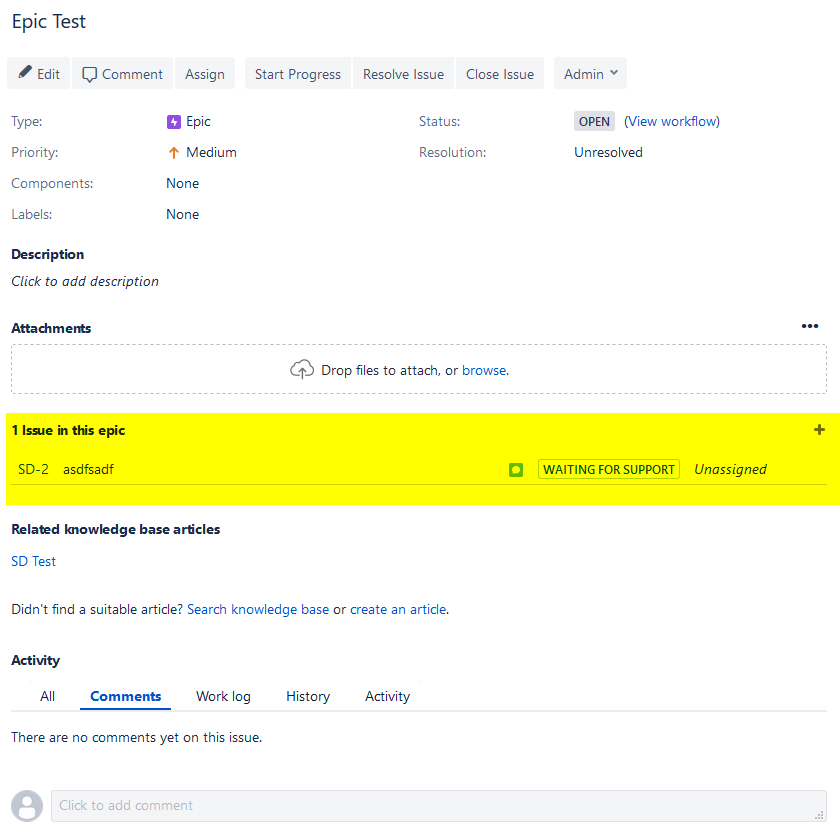
Task: Click the Unassigned assignee for SD-2
Action: (730, 469)
